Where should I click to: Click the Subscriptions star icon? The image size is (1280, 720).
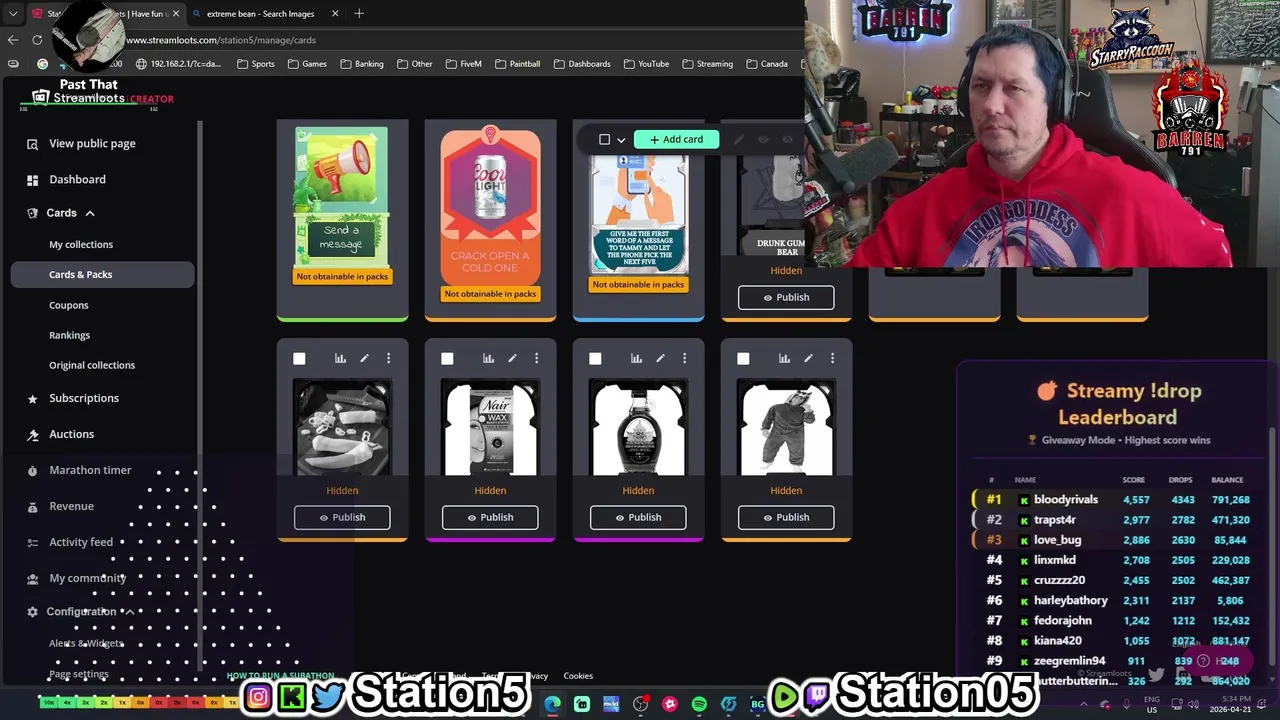point(32,398)
